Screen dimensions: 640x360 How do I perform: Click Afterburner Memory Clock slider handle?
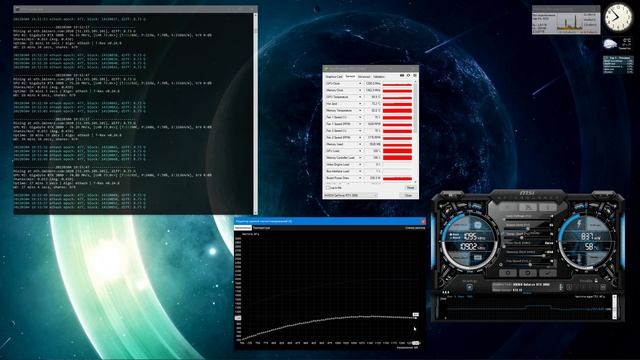coord(543,256)
